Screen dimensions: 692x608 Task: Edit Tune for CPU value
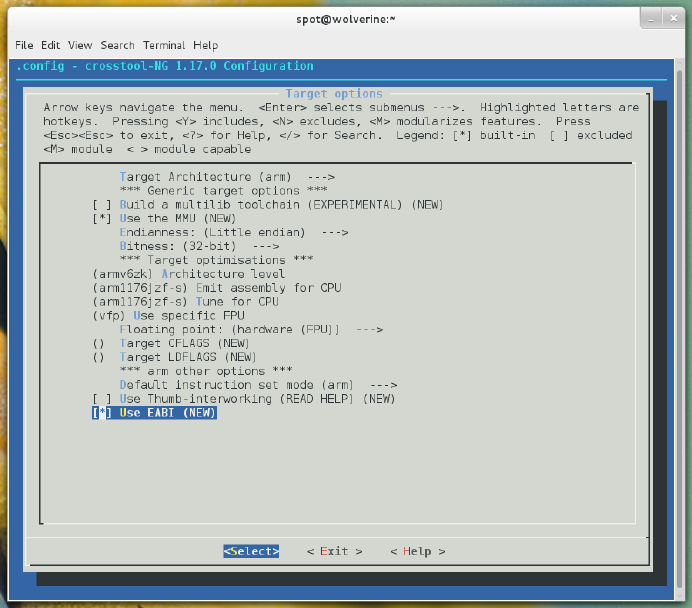[x=185, y=302]
